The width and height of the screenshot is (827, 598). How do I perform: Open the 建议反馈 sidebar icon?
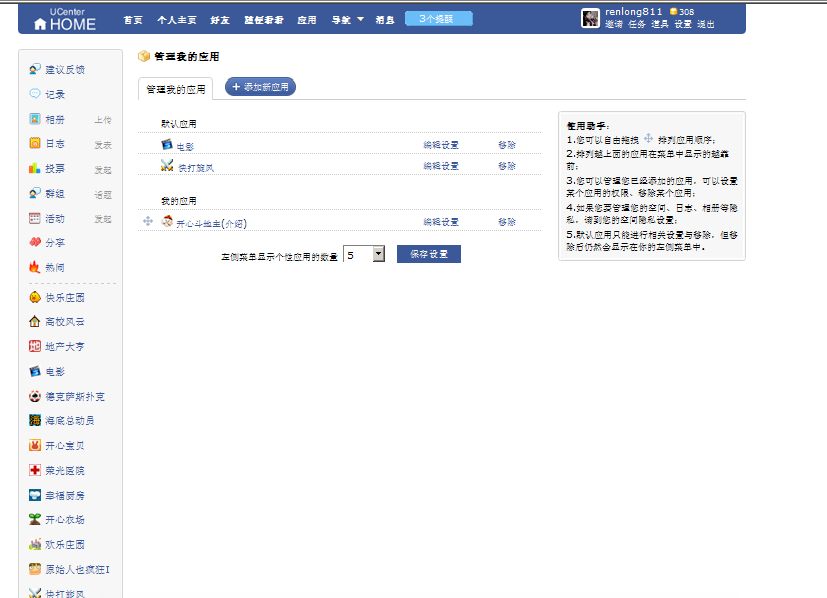tap(35, 69)
